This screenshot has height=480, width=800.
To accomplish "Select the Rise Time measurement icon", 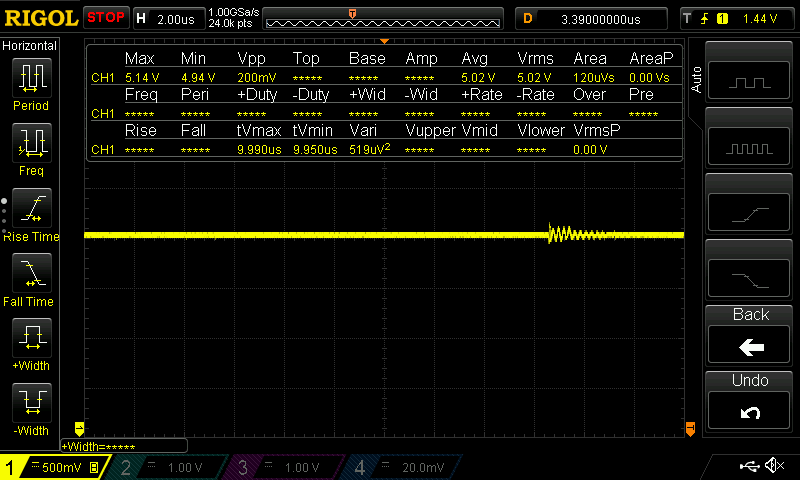I will pyautogui.click(x=32, y=208).
